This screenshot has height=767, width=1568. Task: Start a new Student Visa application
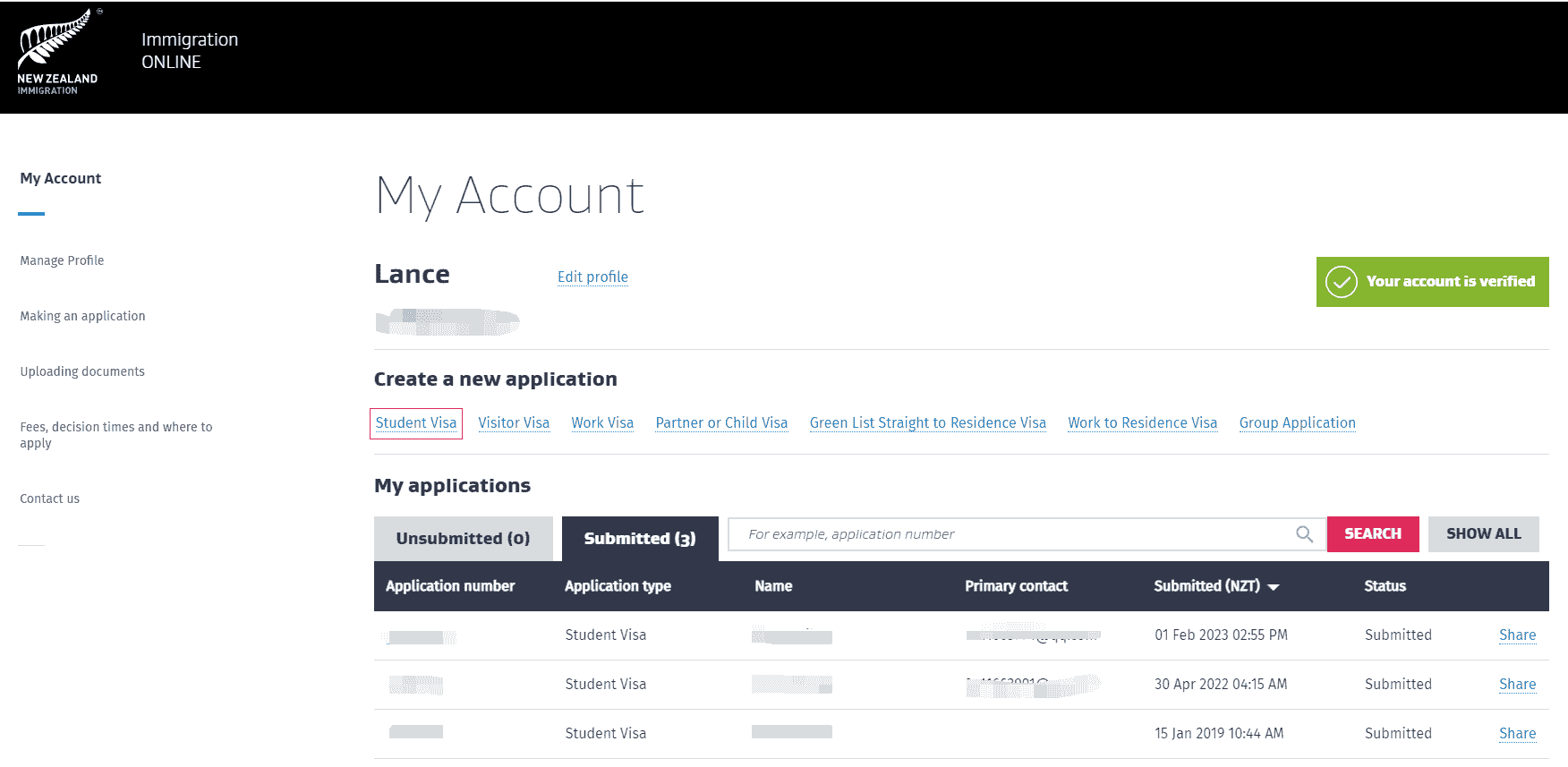pos(416,423)
